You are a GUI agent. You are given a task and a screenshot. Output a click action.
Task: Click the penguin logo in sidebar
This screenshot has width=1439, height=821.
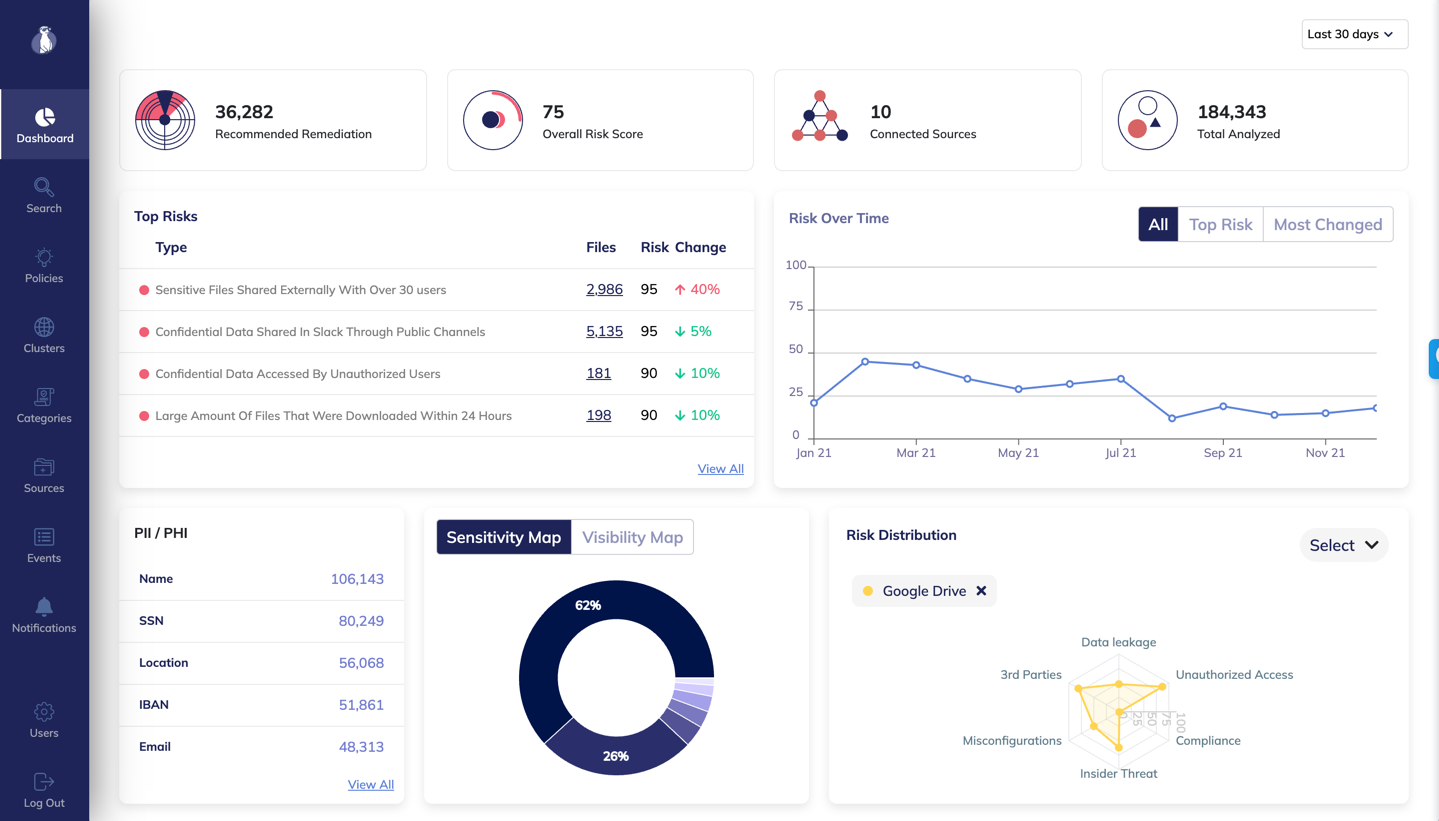point(44,40)
